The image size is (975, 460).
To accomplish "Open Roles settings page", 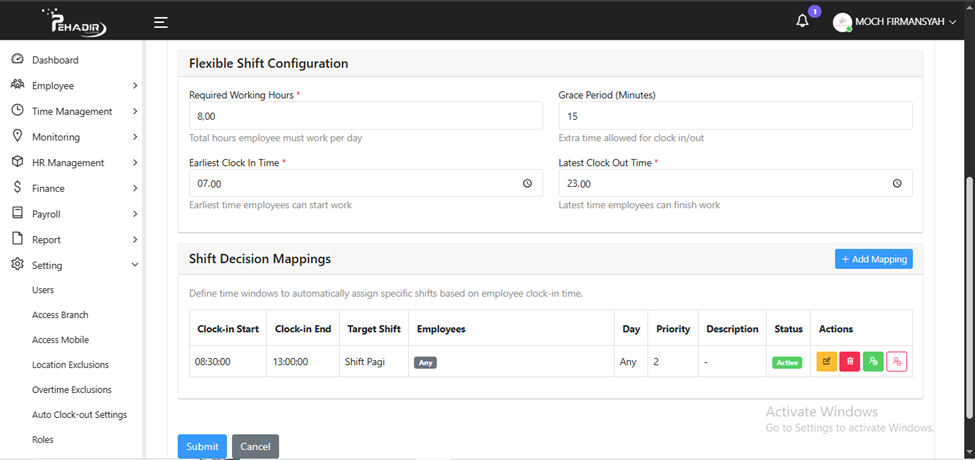I will tap(43, 439).
